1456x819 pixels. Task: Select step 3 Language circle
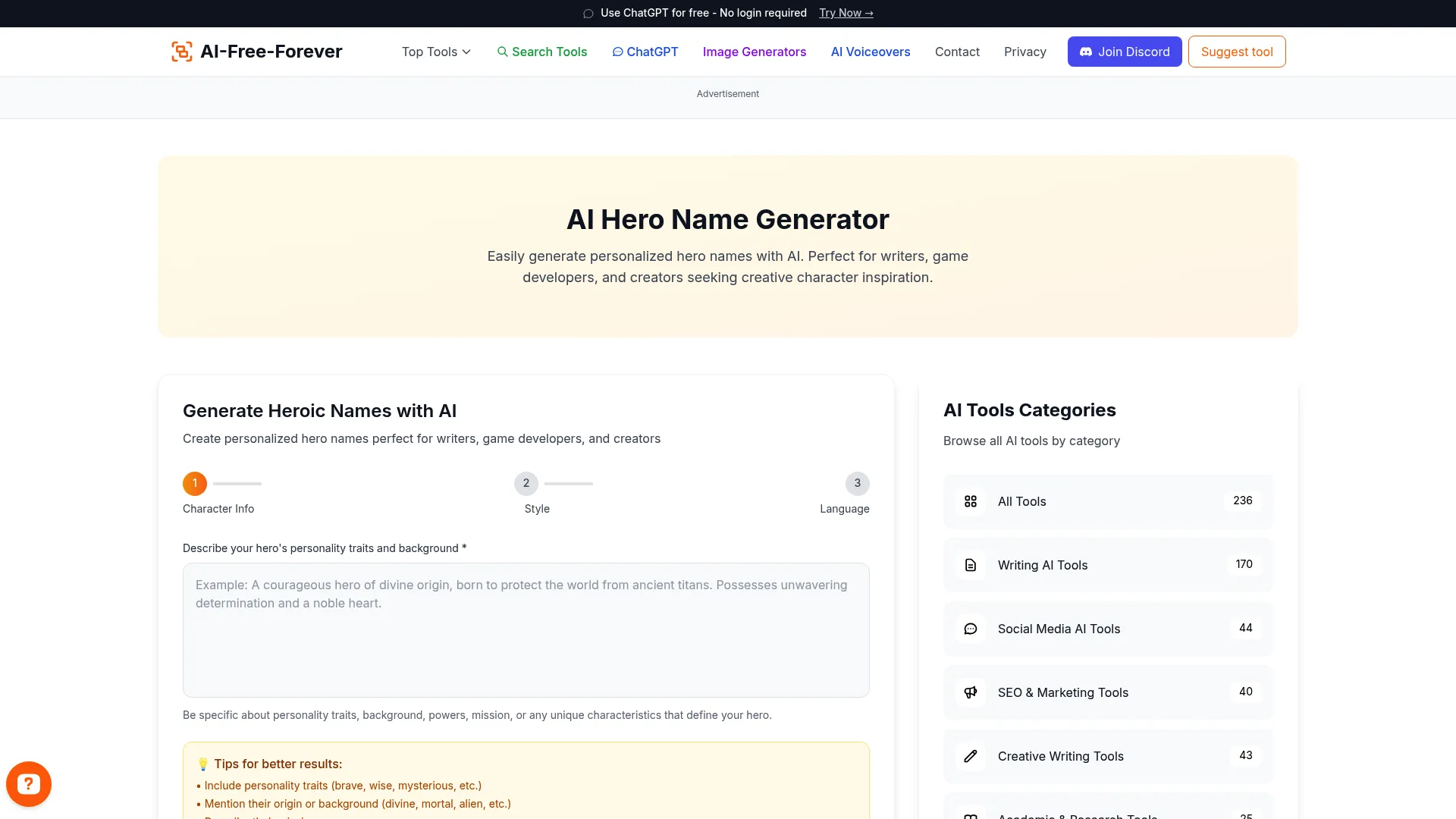[858, 483]
